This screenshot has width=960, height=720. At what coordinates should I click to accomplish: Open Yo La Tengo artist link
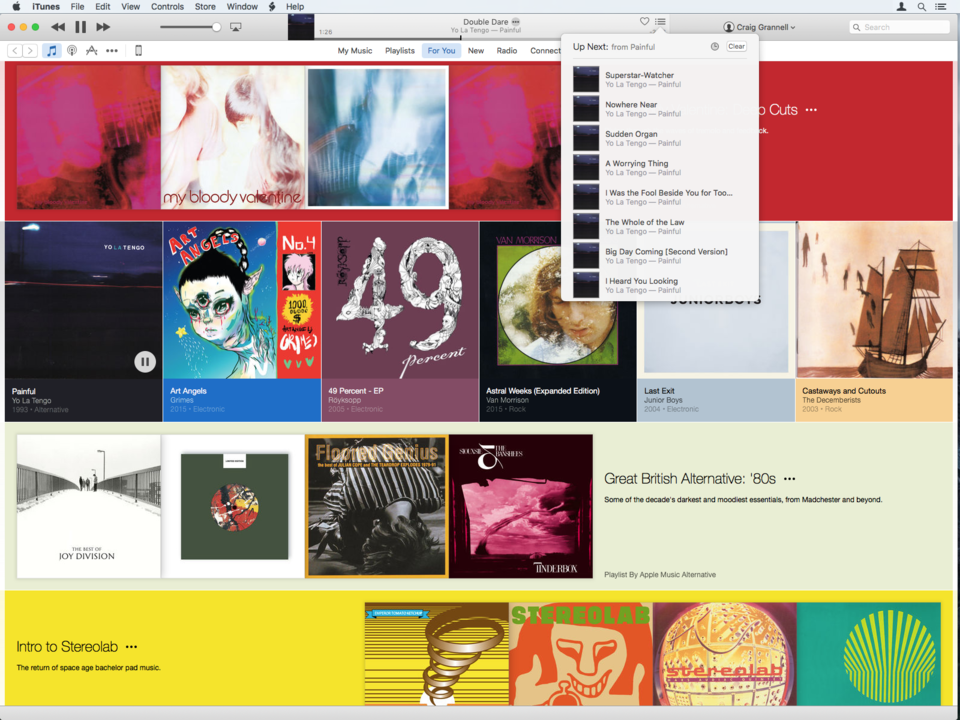[x=31, y=400]
